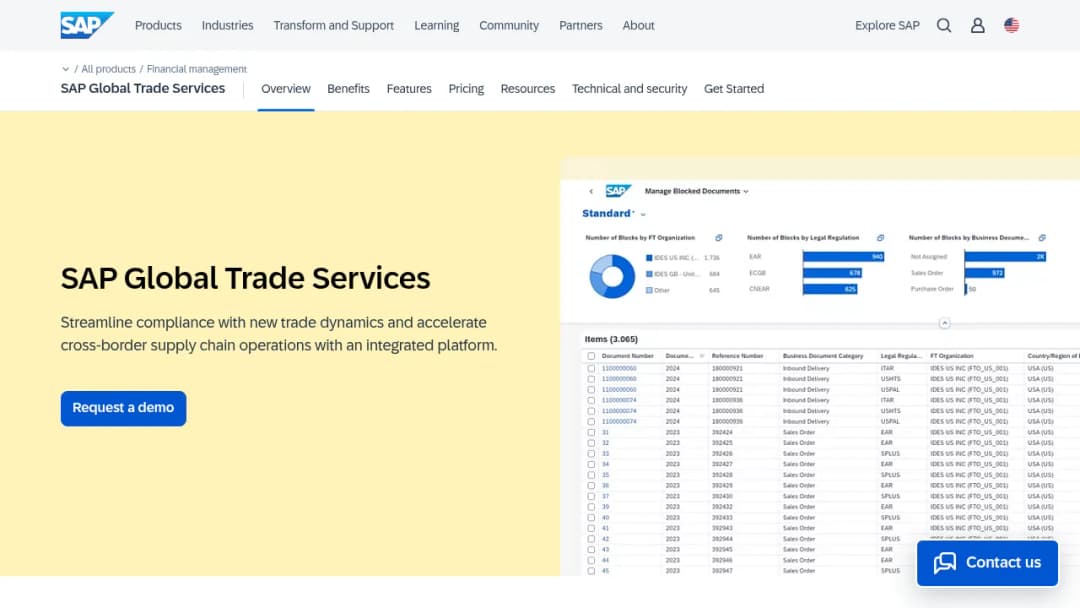Image resolution: width=1080 pixels, height=608 pixels.
Task: Open document number 36 link
Action: (x=605, y=485)
